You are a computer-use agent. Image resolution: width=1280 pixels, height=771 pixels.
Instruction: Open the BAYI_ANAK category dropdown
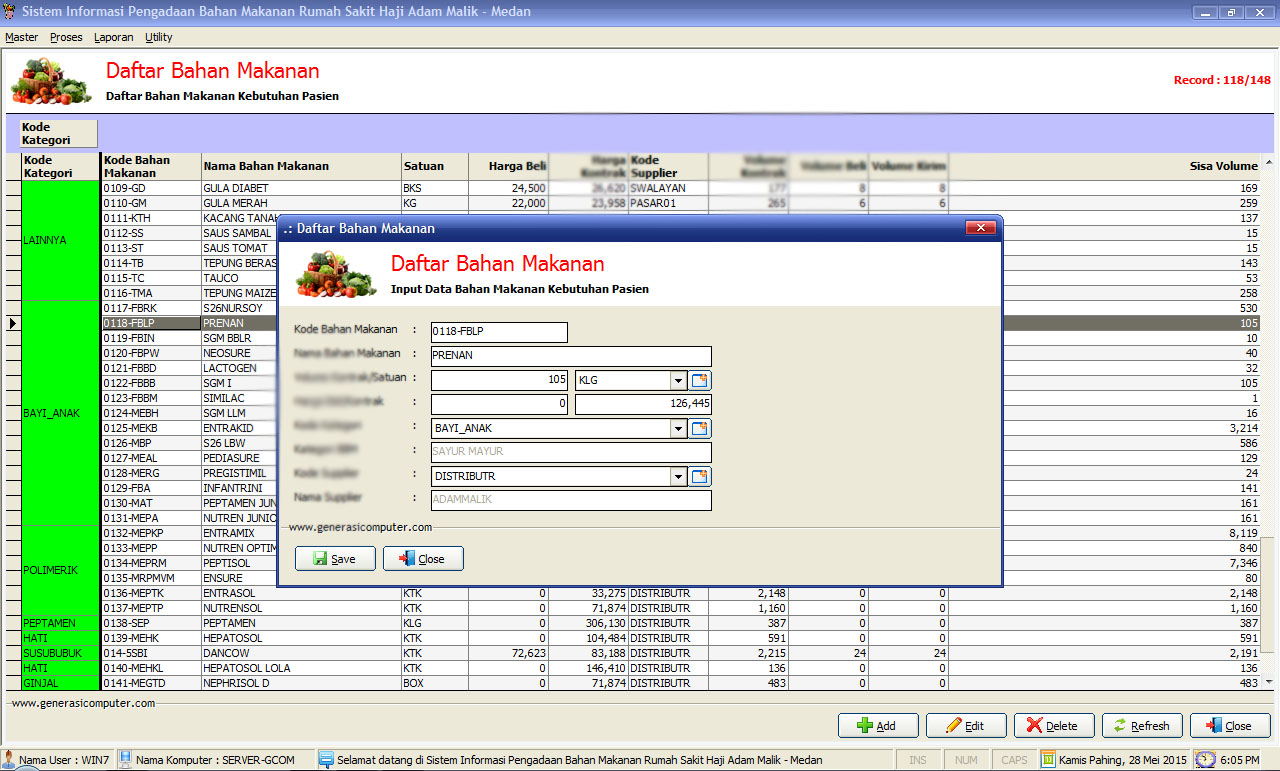(678, 428)
